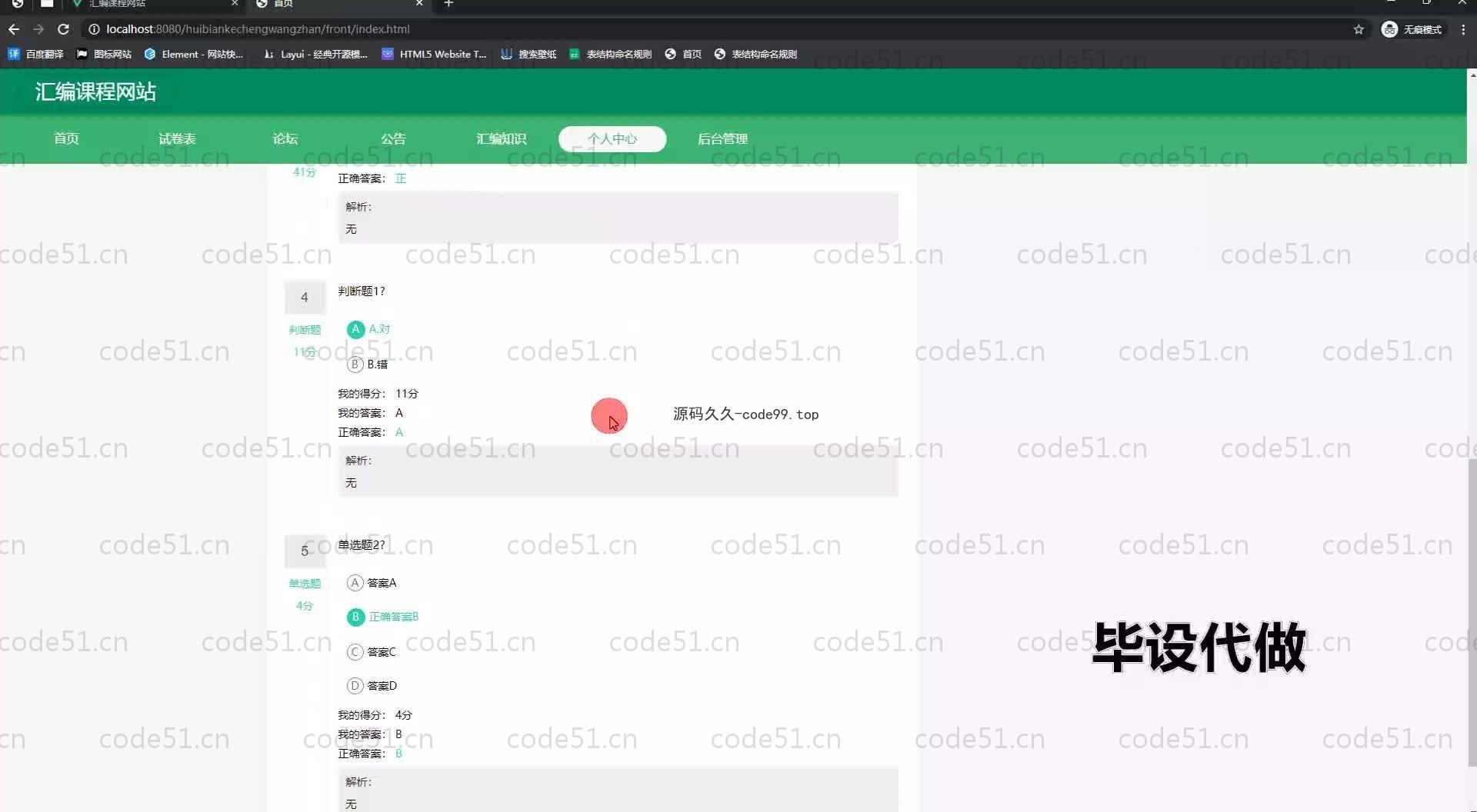1477x812 pixels.
Task: Close the 汇编课程网站 browser tab
Action: [235, 4]
